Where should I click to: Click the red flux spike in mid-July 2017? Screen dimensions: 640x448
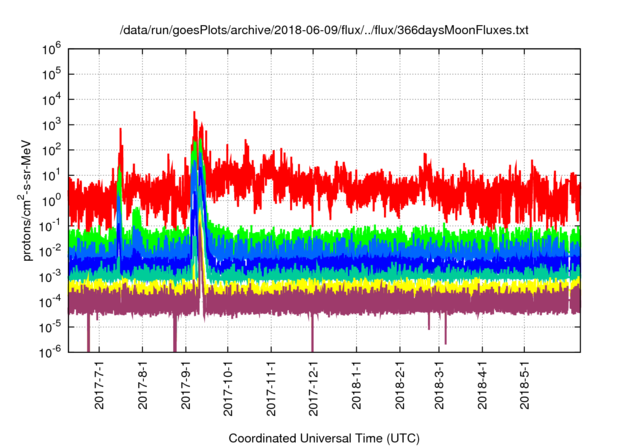[121, 132]
